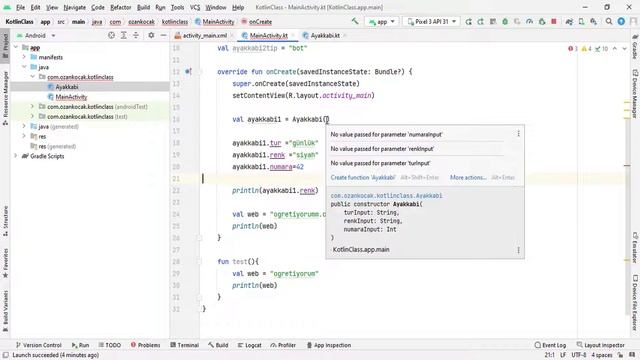The height and width of the screenshot is (360, 640).
Task: Open Pixel 3 API 31 device dropdown
Action: click(431, 22)
